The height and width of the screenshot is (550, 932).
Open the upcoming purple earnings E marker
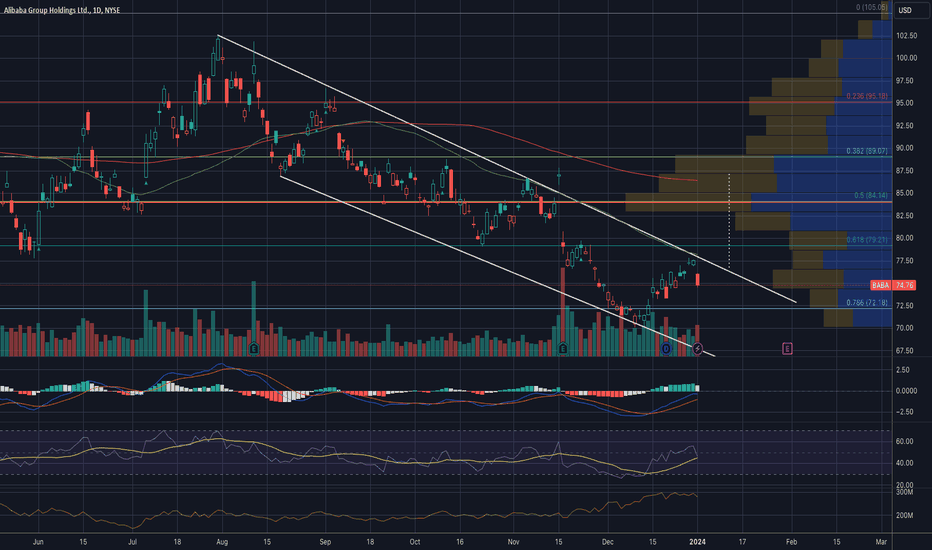click(x=787, y=348)
